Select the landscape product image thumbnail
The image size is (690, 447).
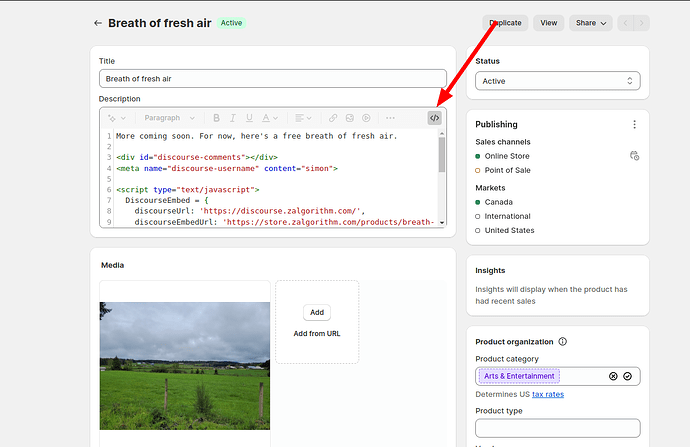[x=185, y=366]
